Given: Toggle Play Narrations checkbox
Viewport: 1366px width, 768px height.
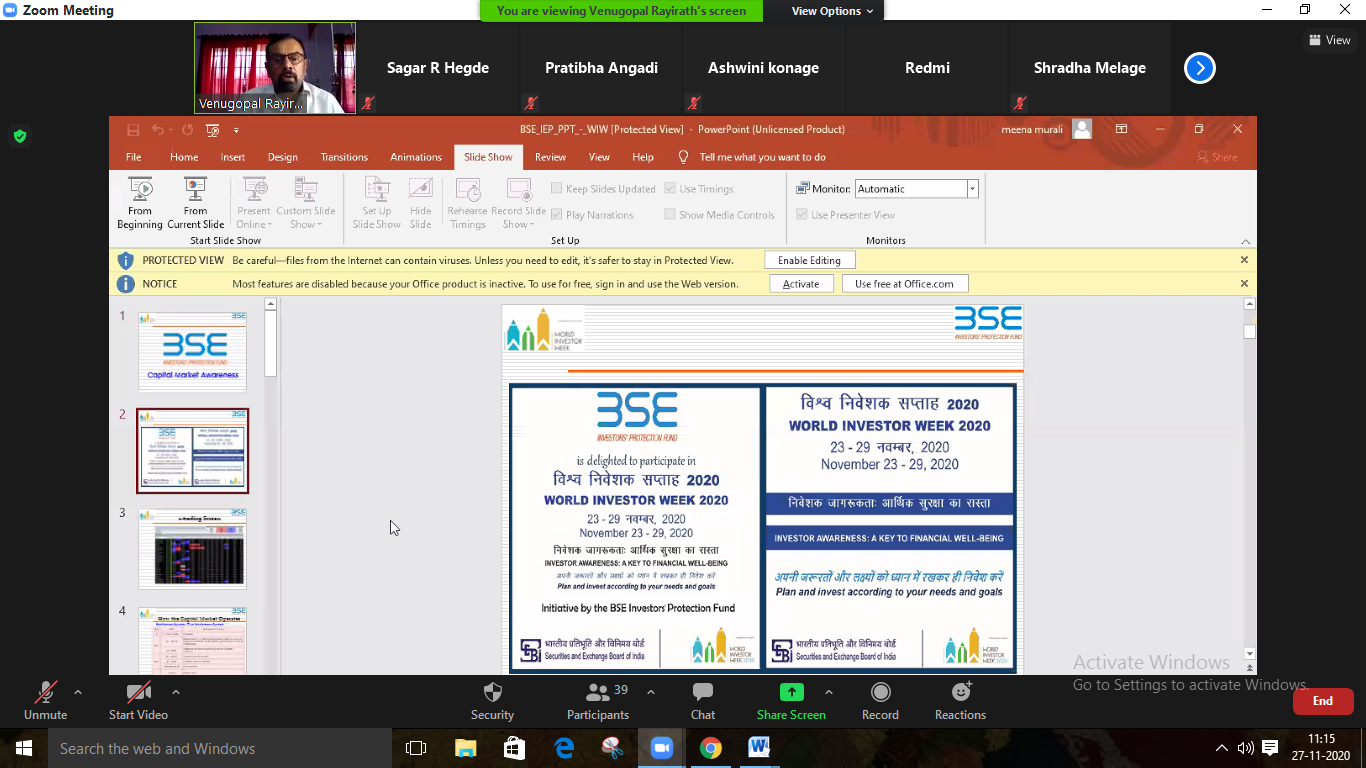Looking at the screenshot, I should click(556, 215).
